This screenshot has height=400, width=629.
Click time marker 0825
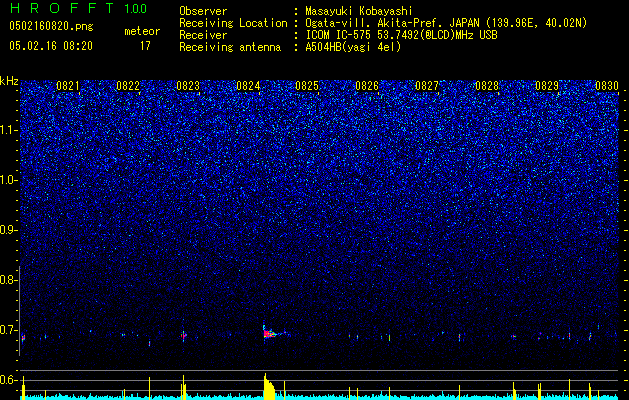[x=307, y=86]
